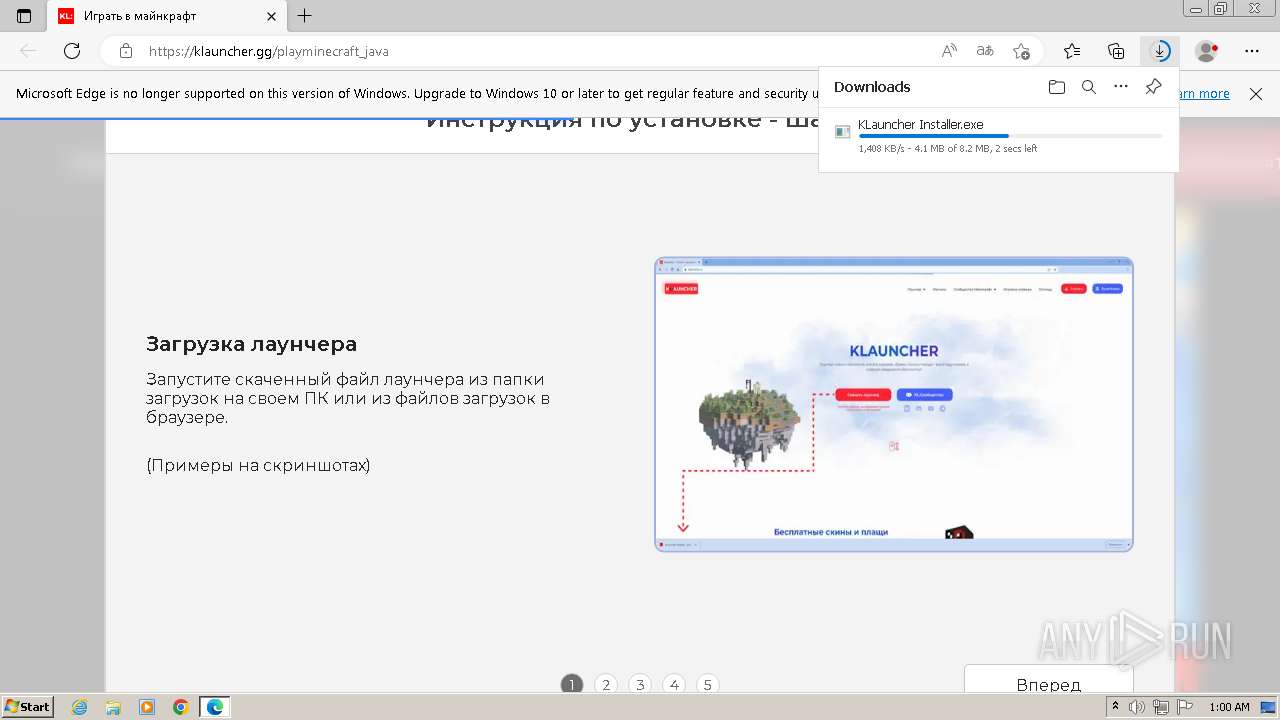
Task: Go to instruction step 1
Action: [x=572, y=685]
